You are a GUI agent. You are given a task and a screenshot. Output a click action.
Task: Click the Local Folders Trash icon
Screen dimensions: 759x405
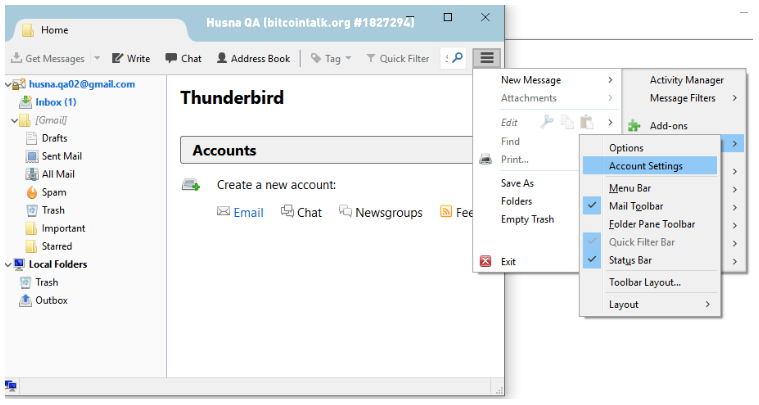click(25, 283)
